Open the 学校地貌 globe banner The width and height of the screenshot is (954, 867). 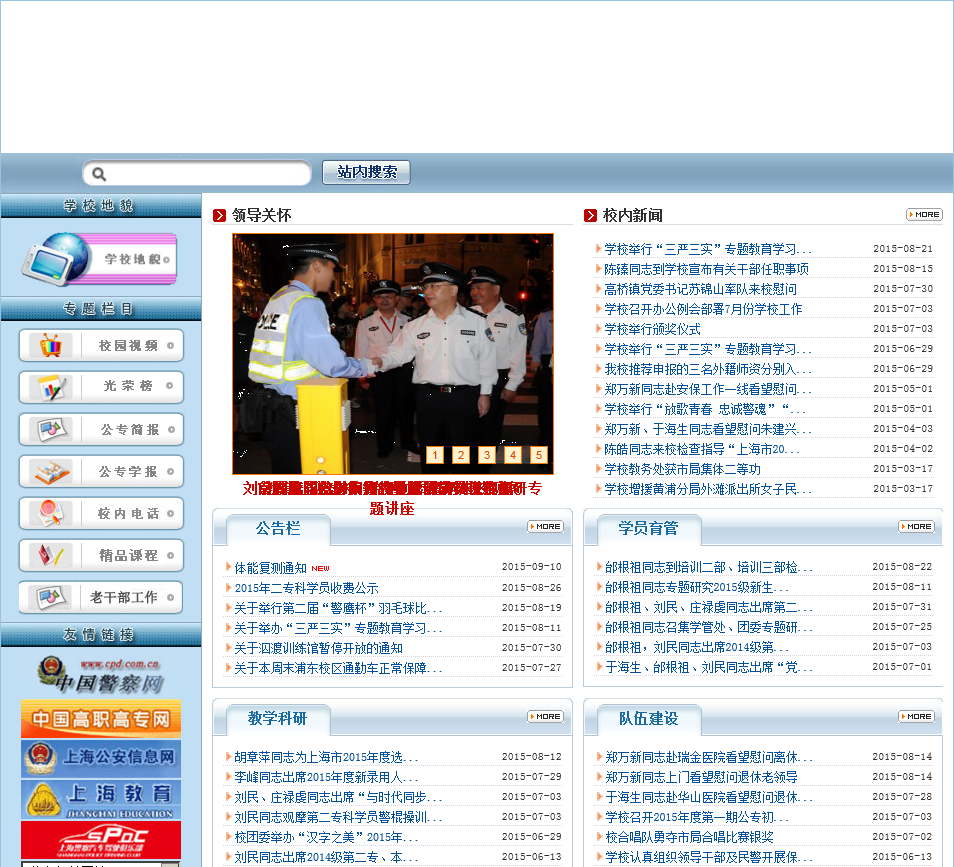coord(99,259)
